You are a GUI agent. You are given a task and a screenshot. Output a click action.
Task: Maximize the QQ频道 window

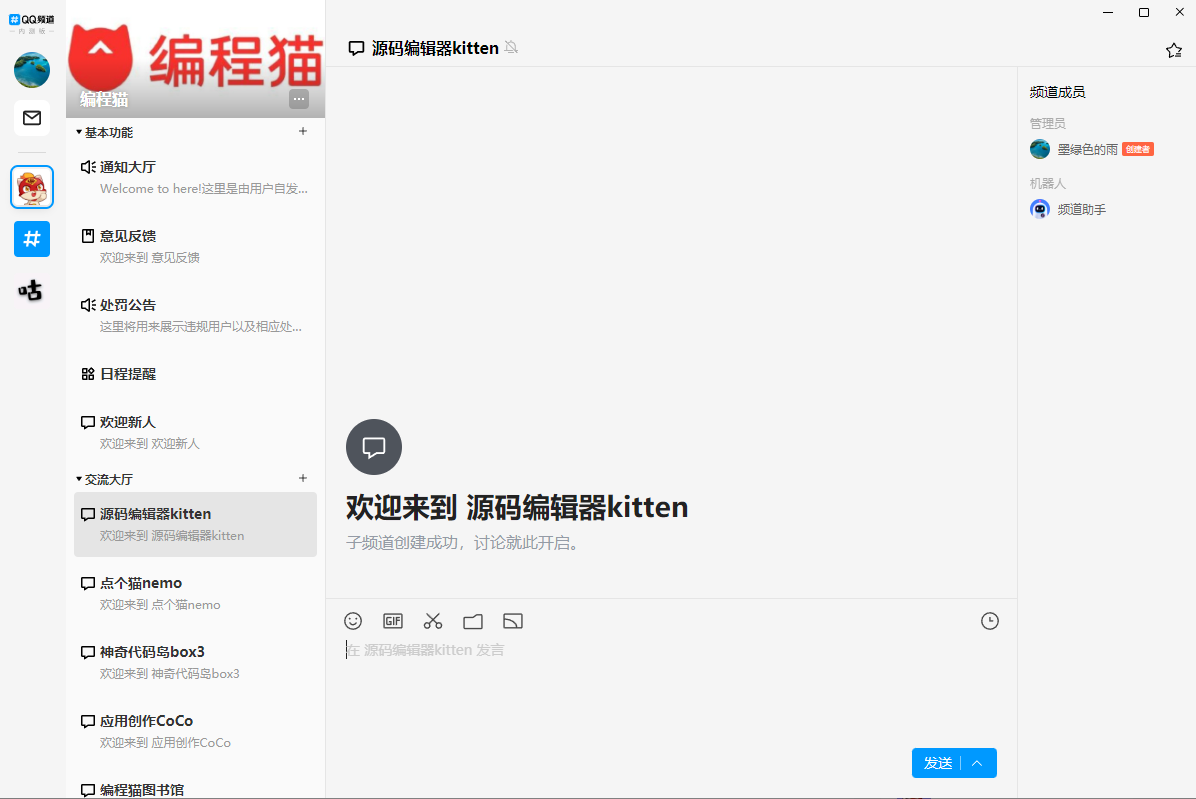1143,12
